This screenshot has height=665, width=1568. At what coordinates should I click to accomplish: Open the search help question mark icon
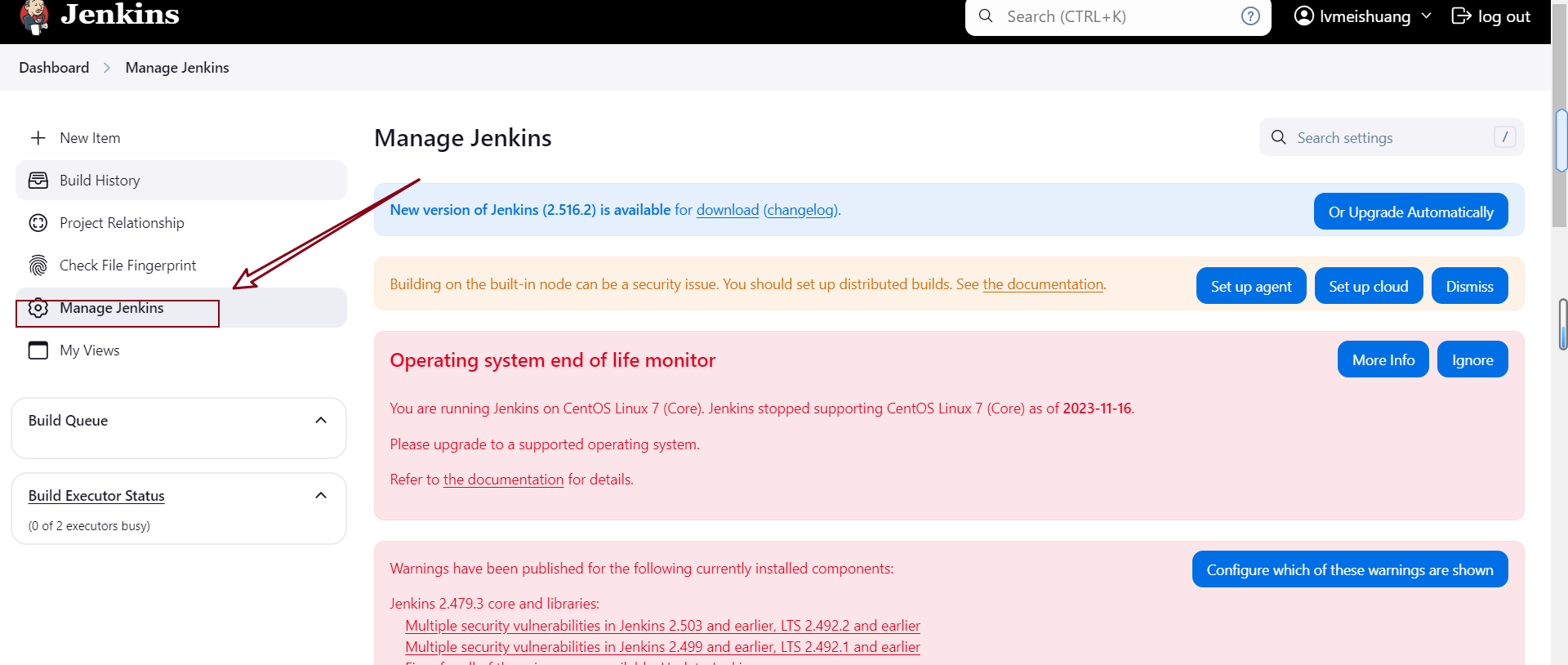1250,16
